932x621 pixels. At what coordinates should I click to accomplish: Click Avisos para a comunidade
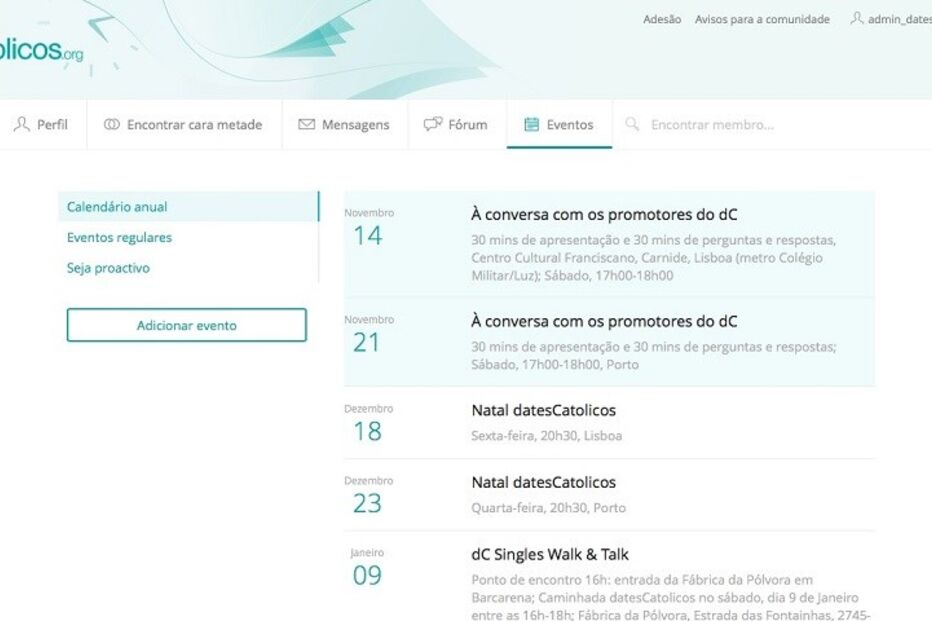tap(762, 19)
